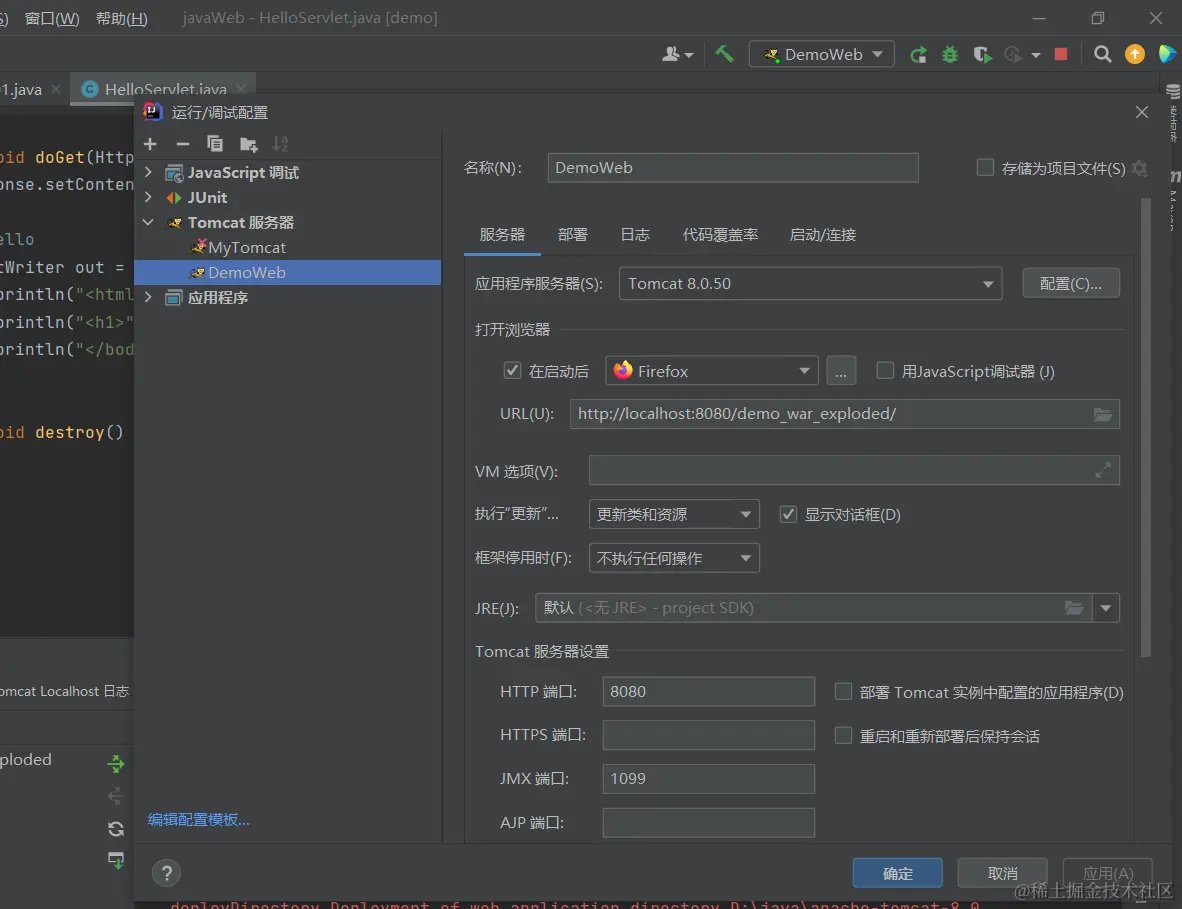Enable the JavaScript debugger checkbox
The height and width of the screenshot is (909, 1182).
[x=885, y=370]
